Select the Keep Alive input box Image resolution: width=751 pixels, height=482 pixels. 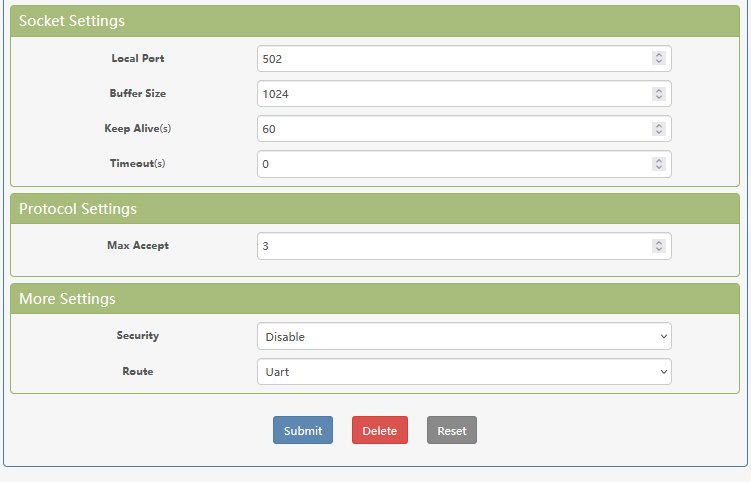pos(450,129)
